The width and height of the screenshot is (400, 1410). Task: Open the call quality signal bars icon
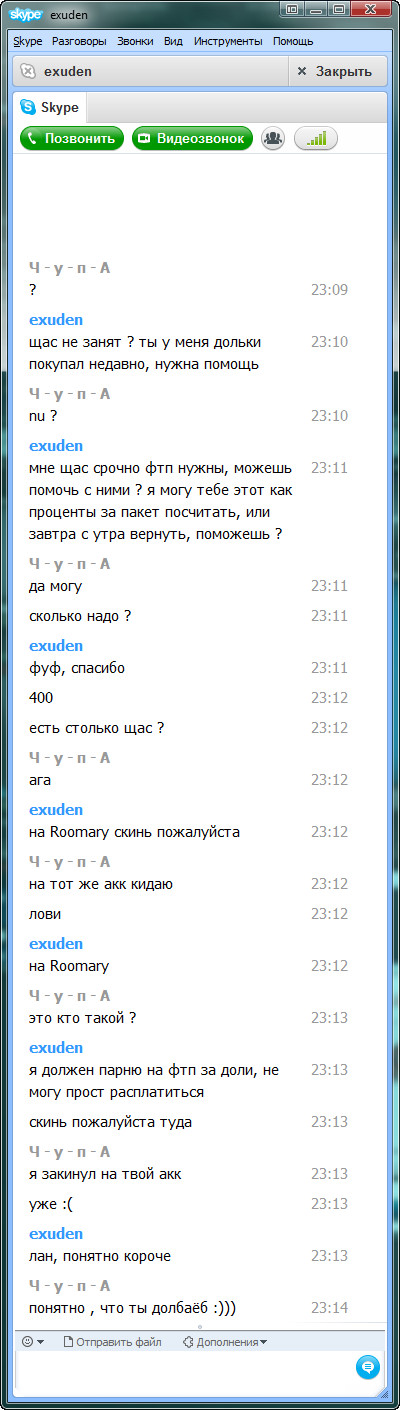(x=315, y=139)
